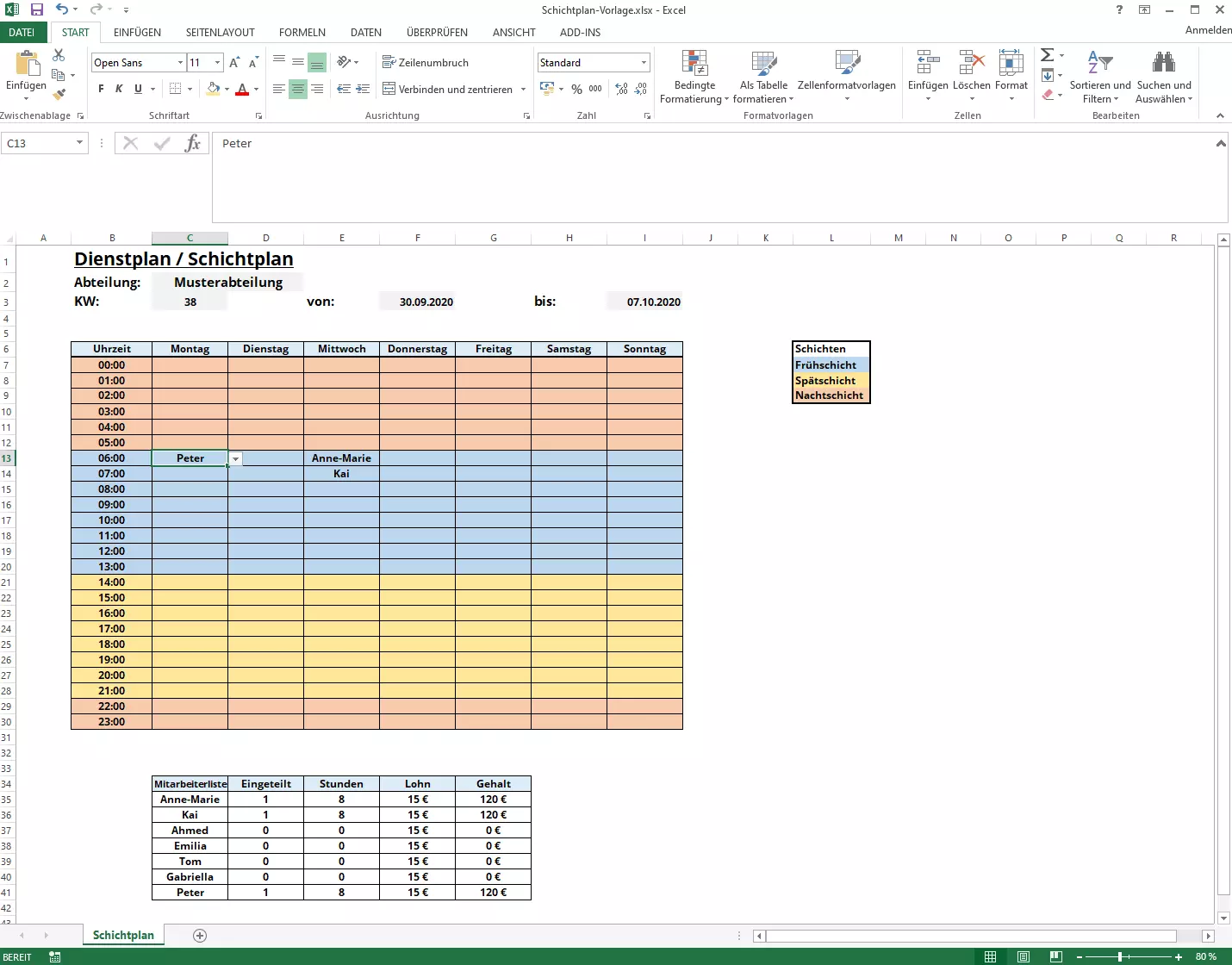Toggle Zeilenumbruch text wrapping
The height and width of the screenshot is (965, 1232).
(426, 63)
